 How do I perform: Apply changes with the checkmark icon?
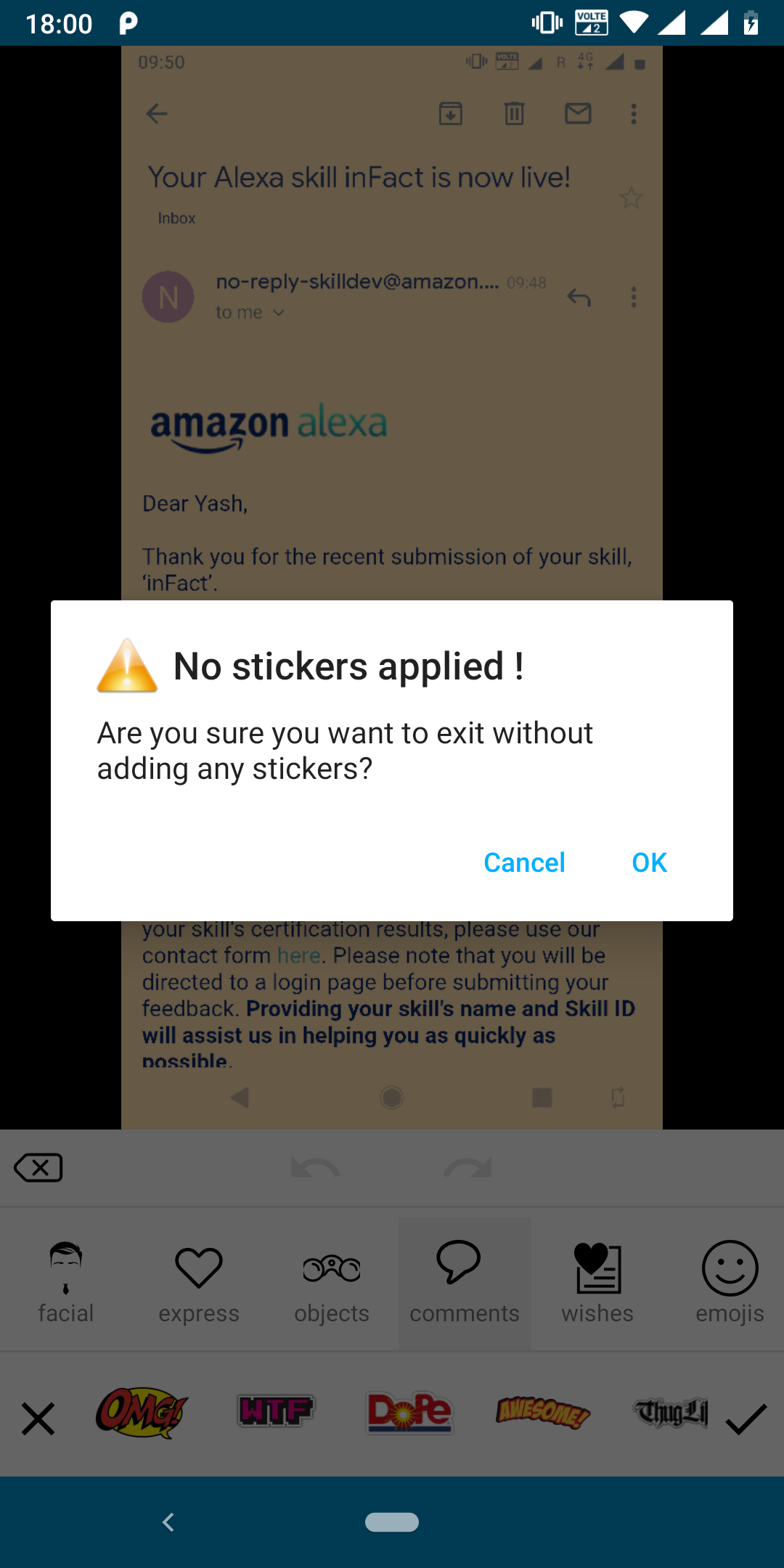coord(746,1418)
